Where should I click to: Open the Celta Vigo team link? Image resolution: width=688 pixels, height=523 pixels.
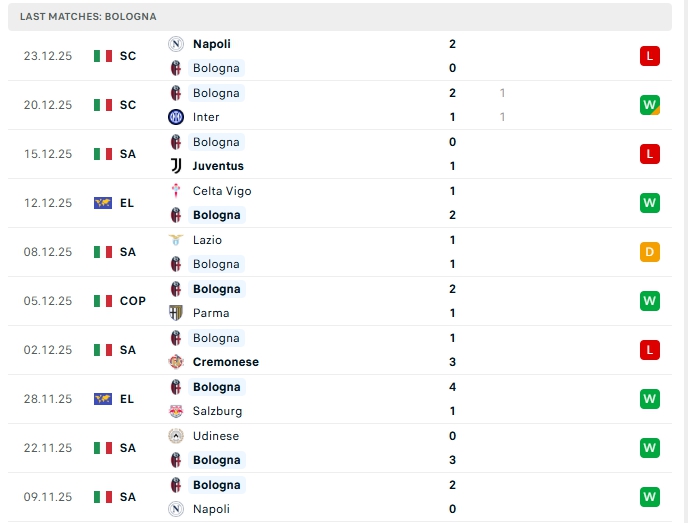coord(222,191)
